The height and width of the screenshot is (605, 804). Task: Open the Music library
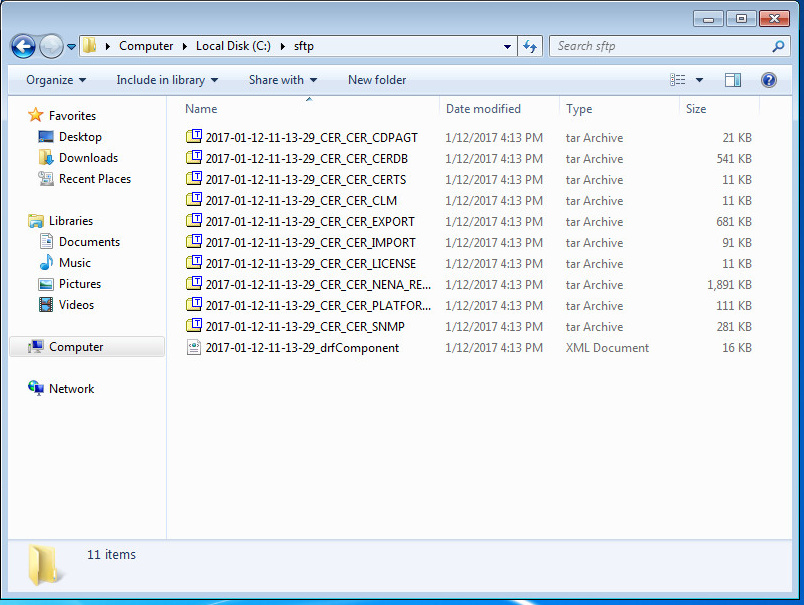point(75,263)
